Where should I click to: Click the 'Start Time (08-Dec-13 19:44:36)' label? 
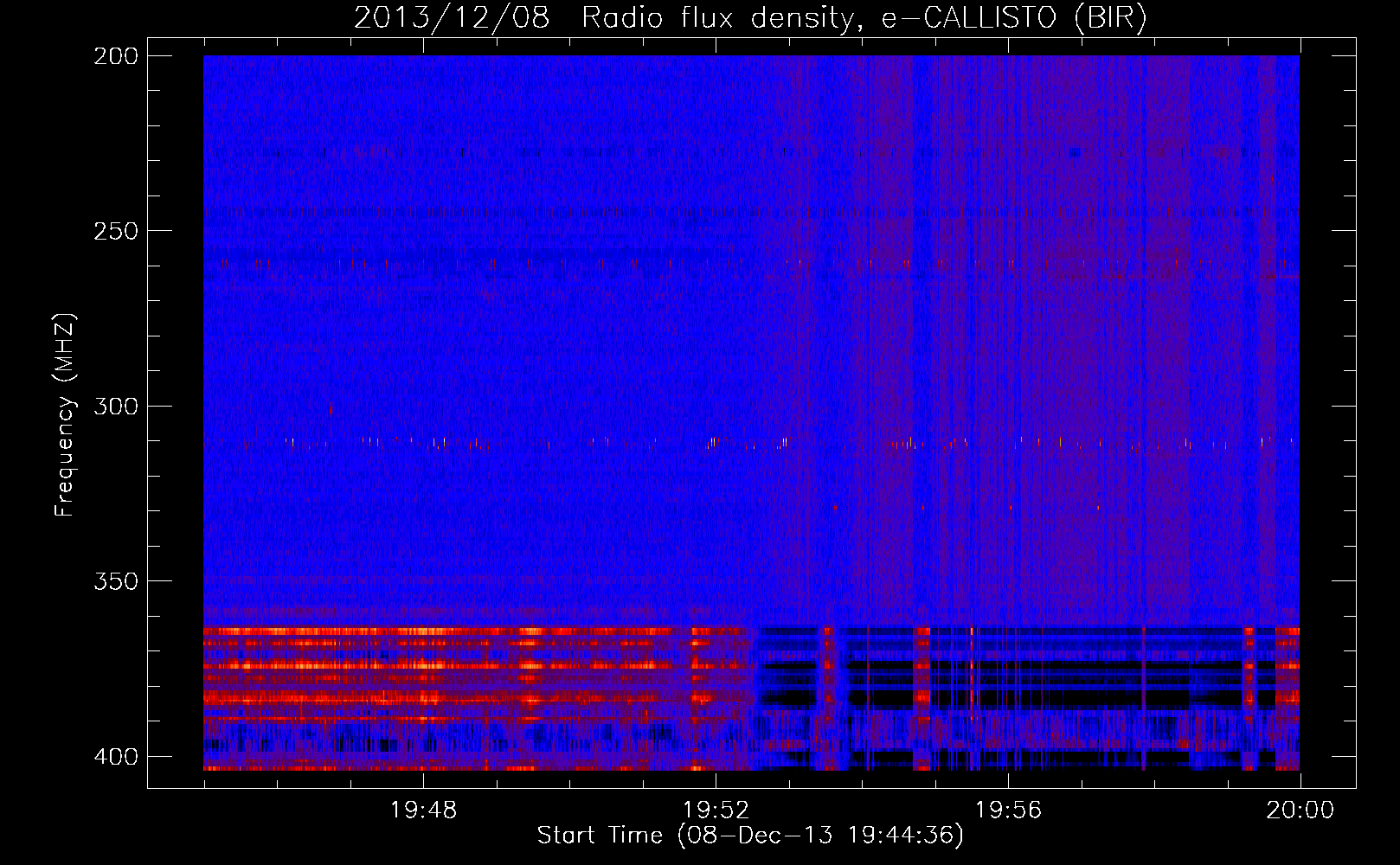(x=750, y=836)
